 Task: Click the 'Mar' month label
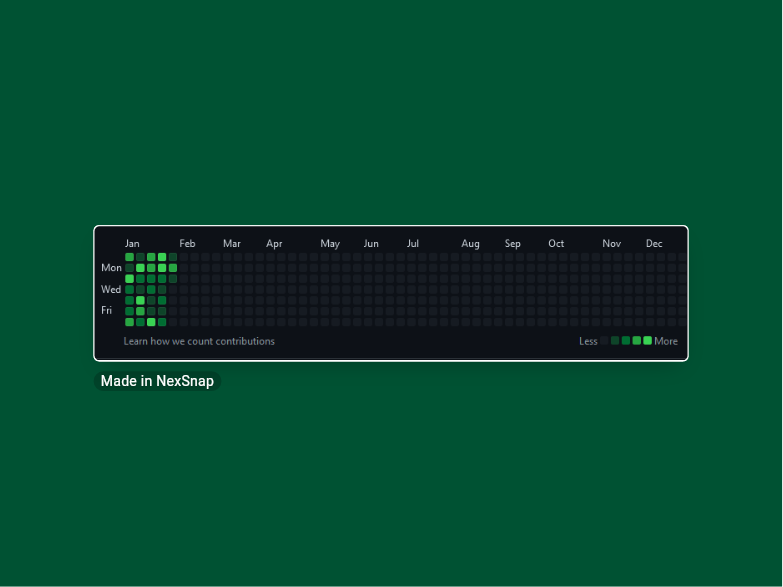(x=232, y=243)
